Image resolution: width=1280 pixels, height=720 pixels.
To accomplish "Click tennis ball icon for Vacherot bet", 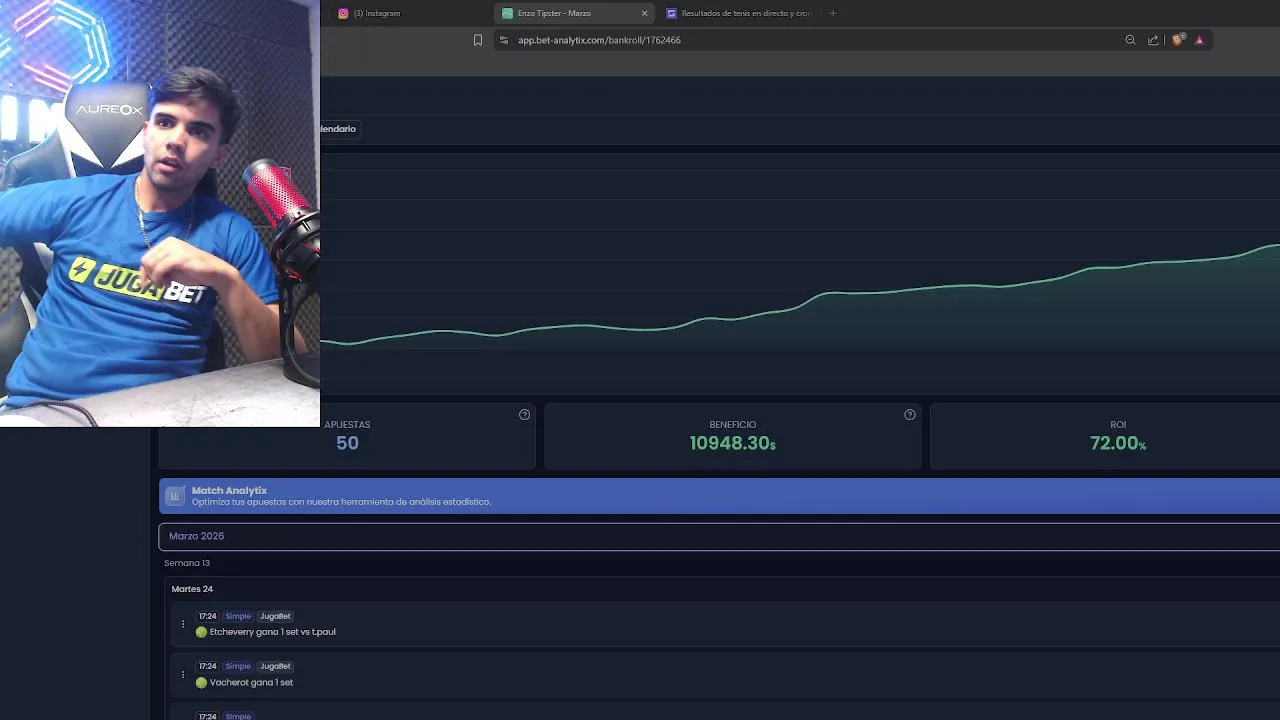I will tap(201, 682).
